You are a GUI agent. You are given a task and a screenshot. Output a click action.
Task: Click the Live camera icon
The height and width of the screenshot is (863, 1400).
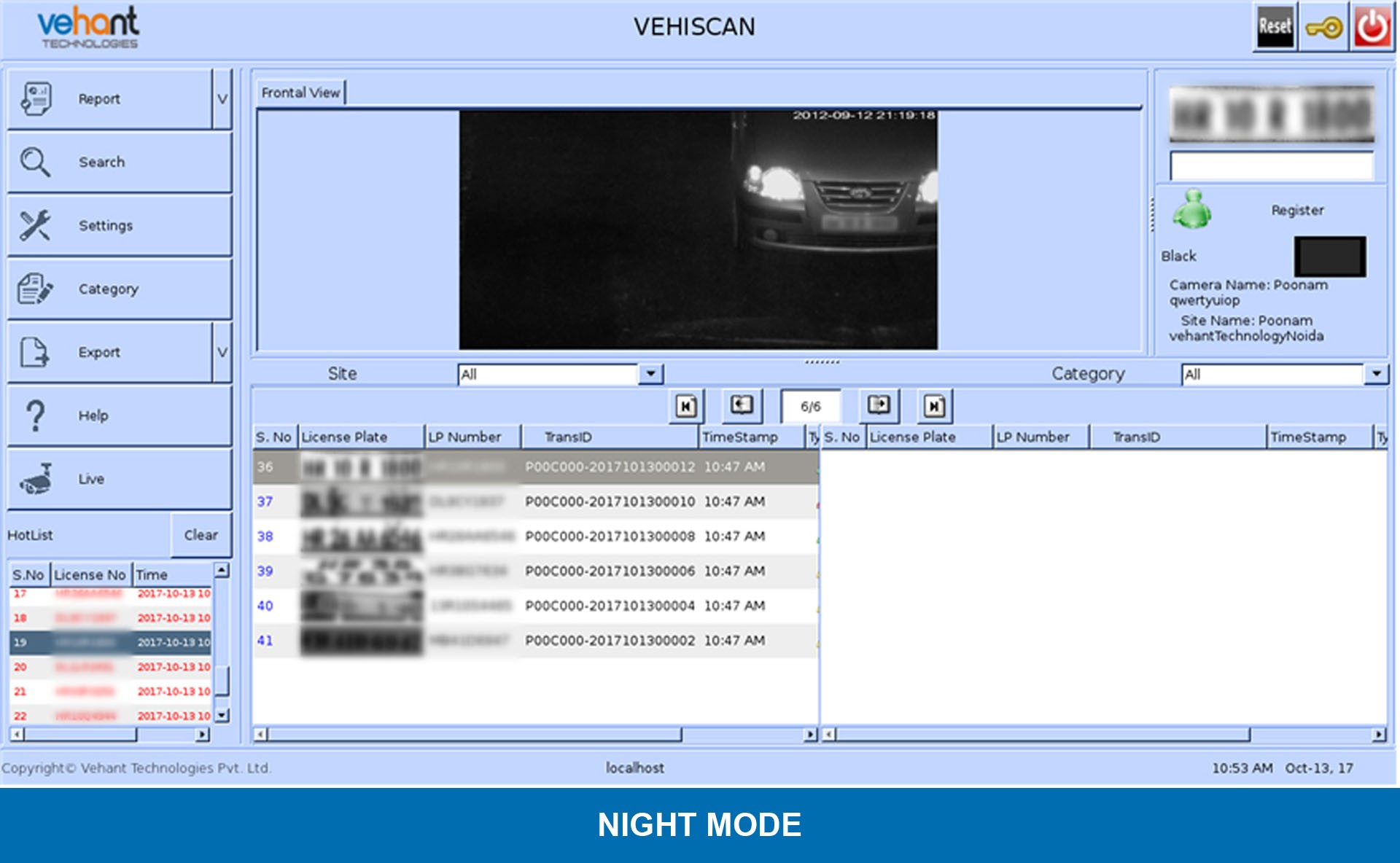(36, 479)
